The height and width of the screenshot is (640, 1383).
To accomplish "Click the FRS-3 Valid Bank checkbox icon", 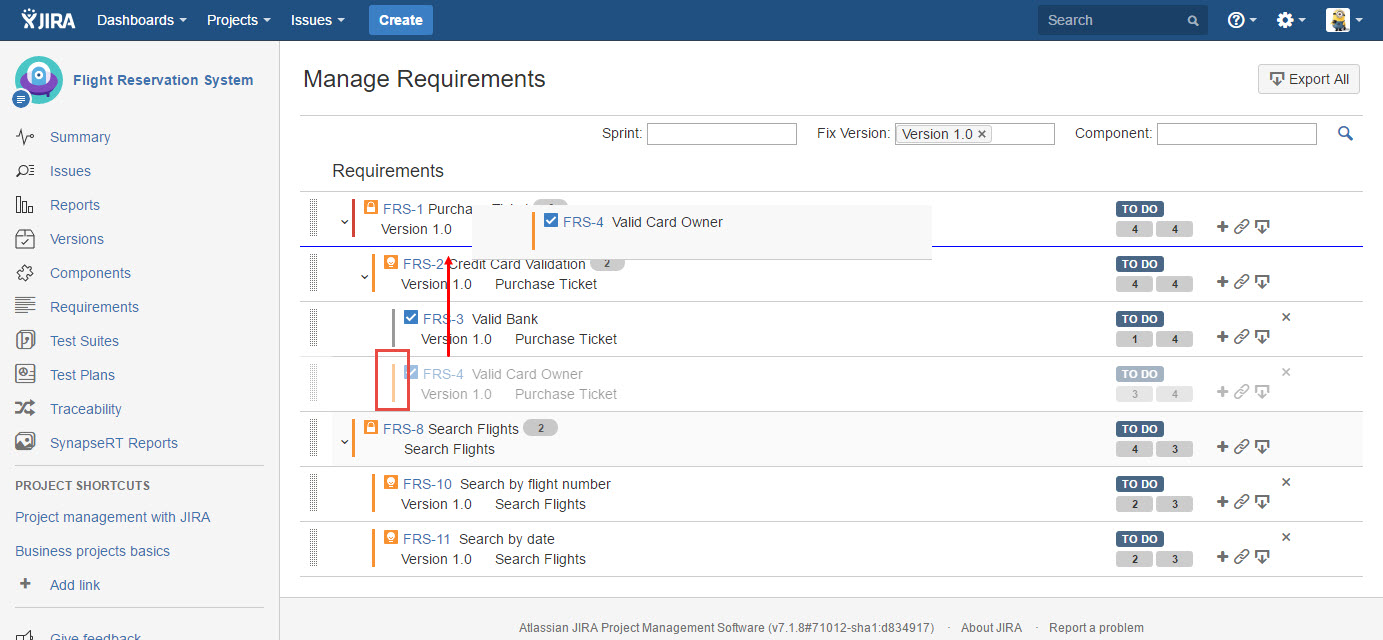I will pos(411,318).
